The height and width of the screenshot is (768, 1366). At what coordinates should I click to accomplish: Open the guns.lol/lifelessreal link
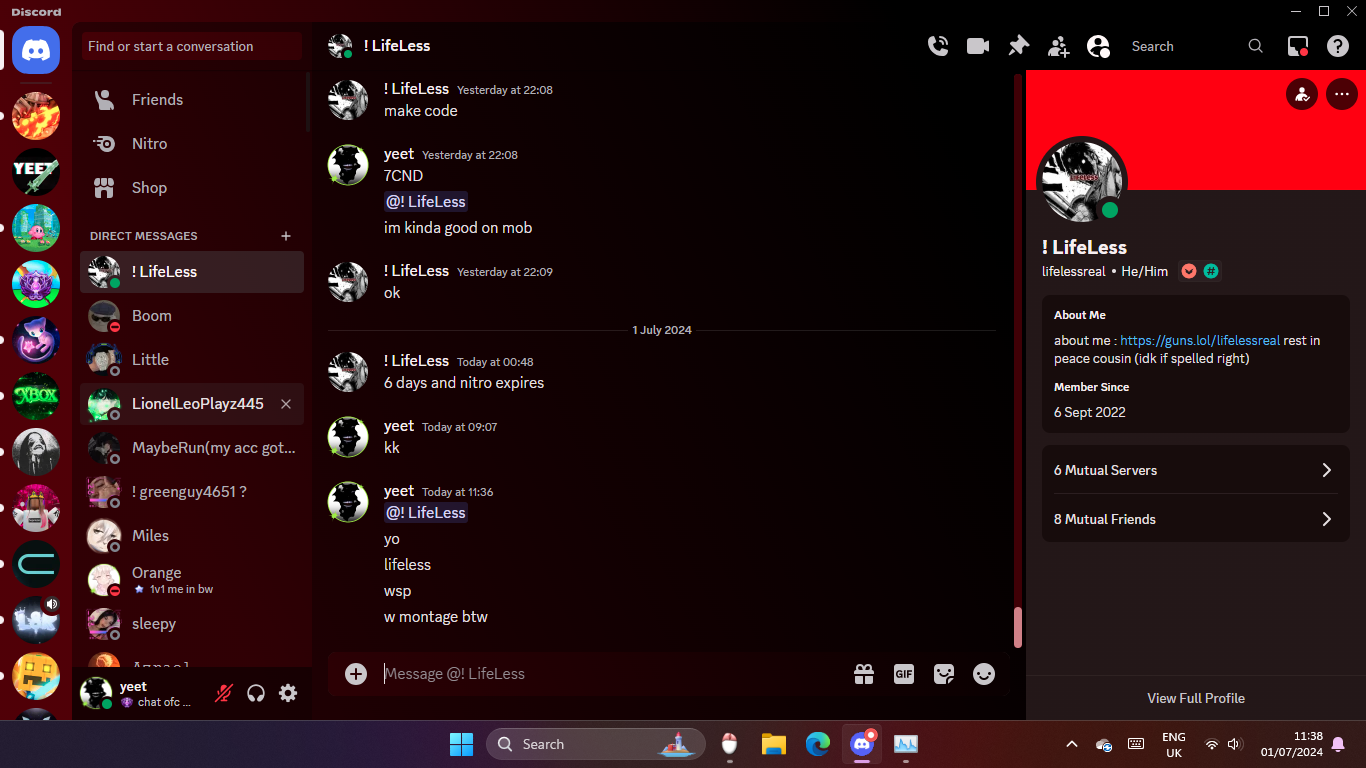1200,341
